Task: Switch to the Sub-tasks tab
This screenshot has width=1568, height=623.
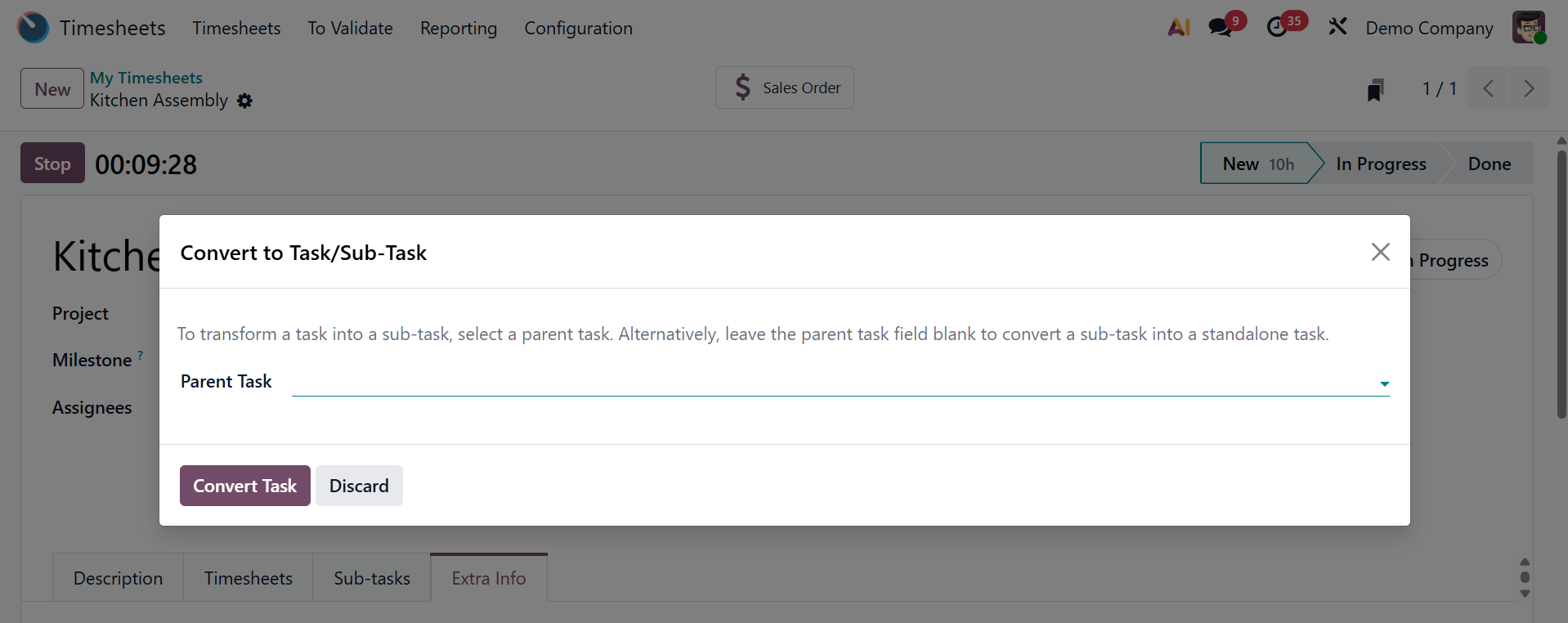Action: pyautogui.click(x=372, y=578)
